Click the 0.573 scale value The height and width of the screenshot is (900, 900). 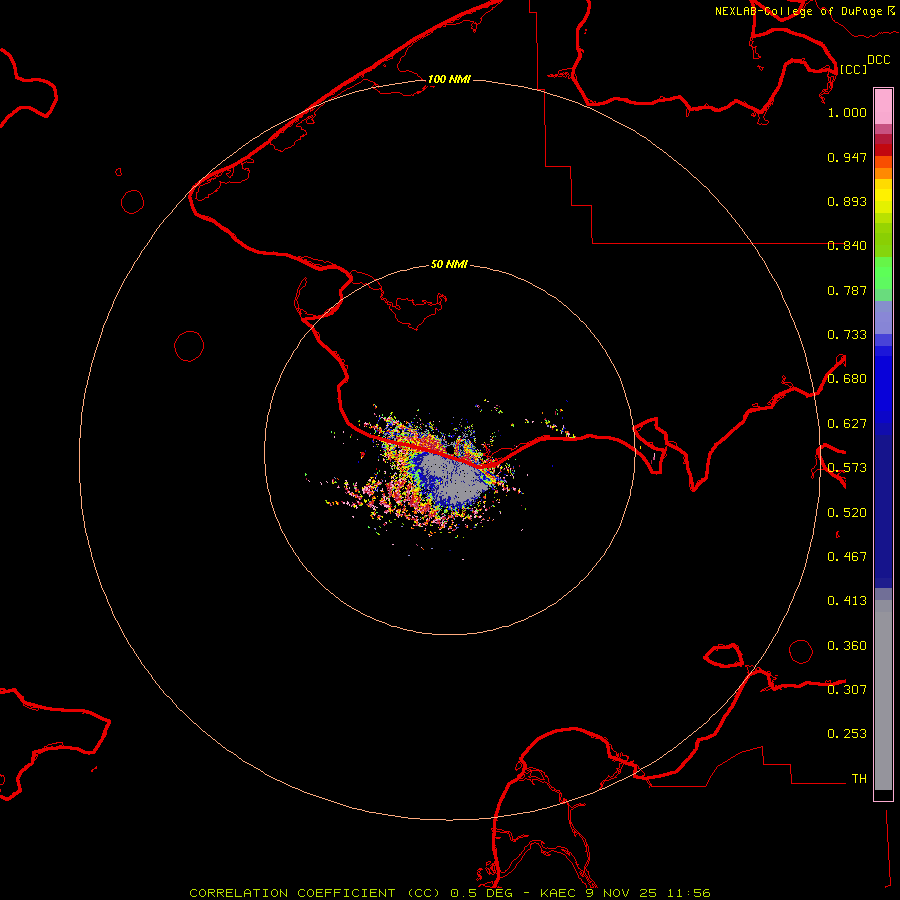pos(847,468)
